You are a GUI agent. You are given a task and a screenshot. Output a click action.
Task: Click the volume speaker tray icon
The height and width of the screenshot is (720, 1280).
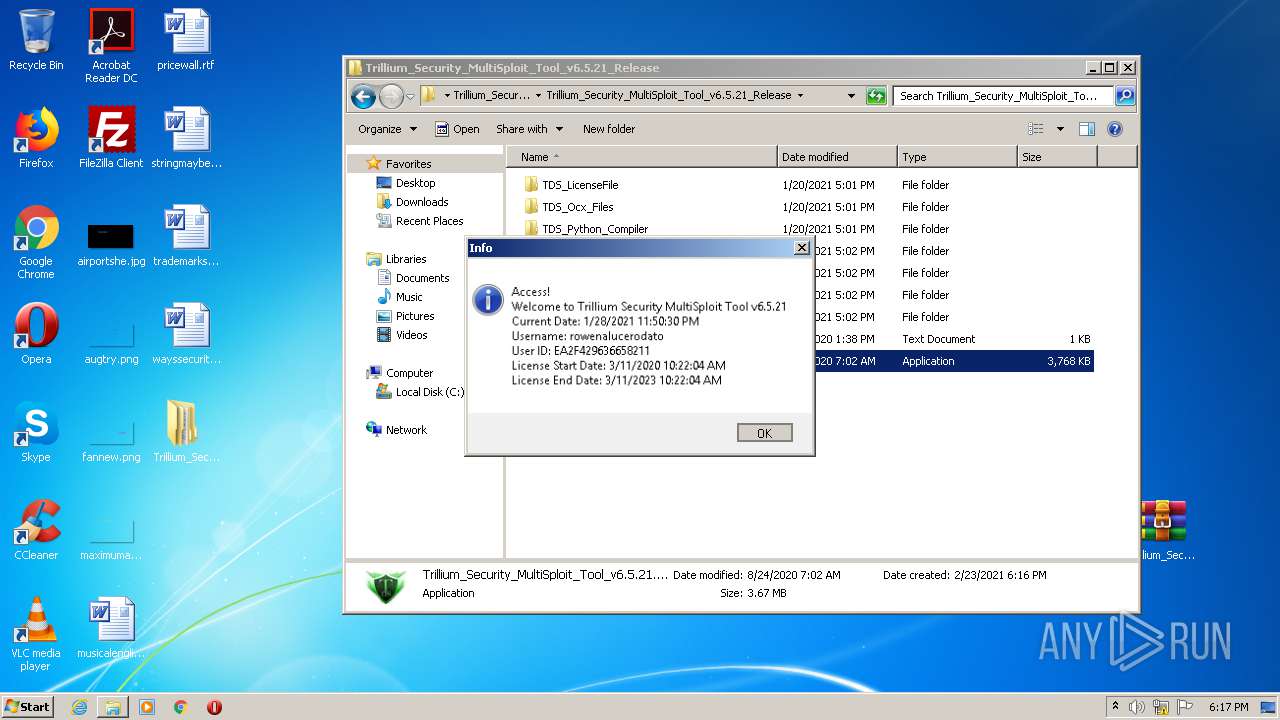pos(1137,707)
